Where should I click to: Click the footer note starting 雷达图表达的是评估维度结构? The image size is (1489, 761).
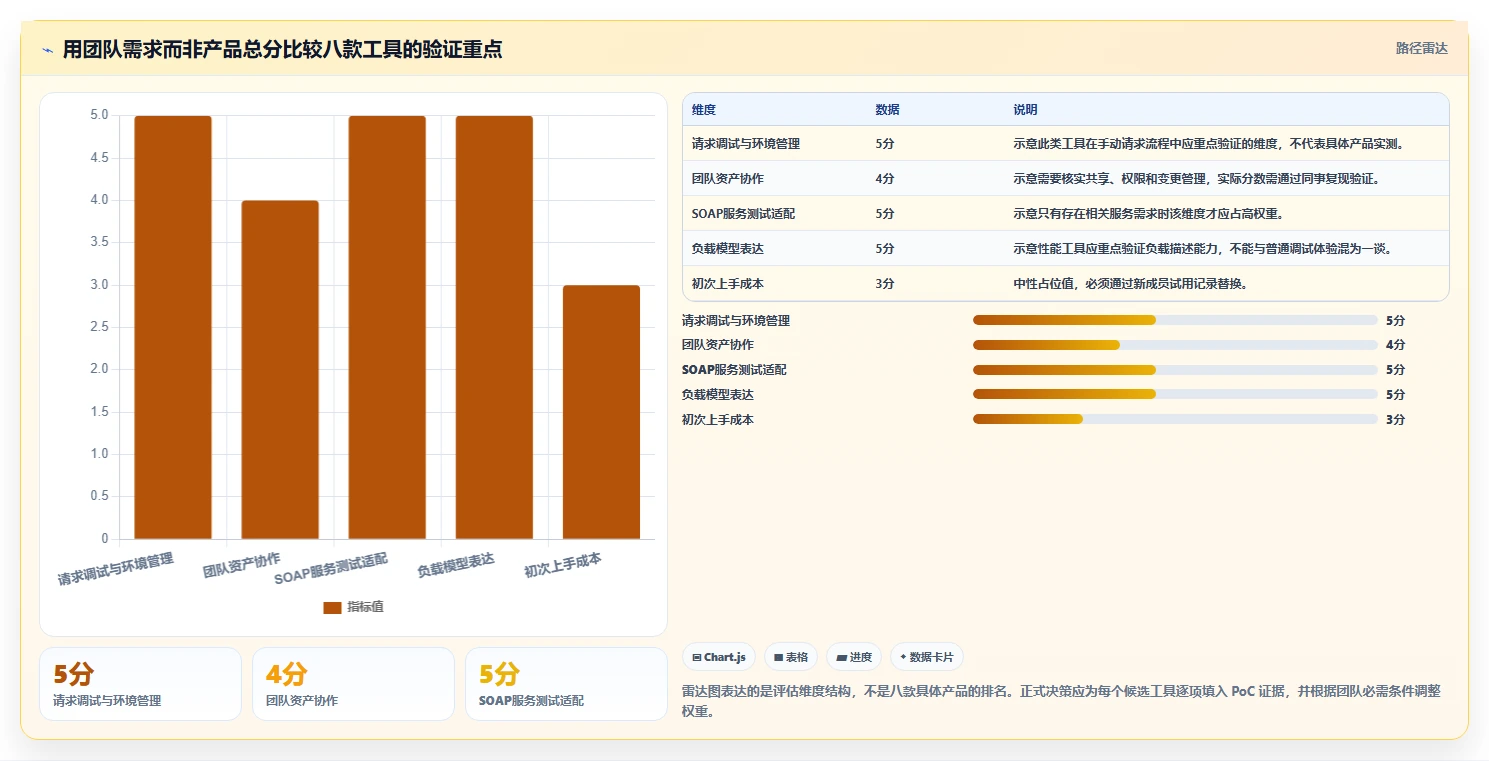click(x=1061, y=699)
